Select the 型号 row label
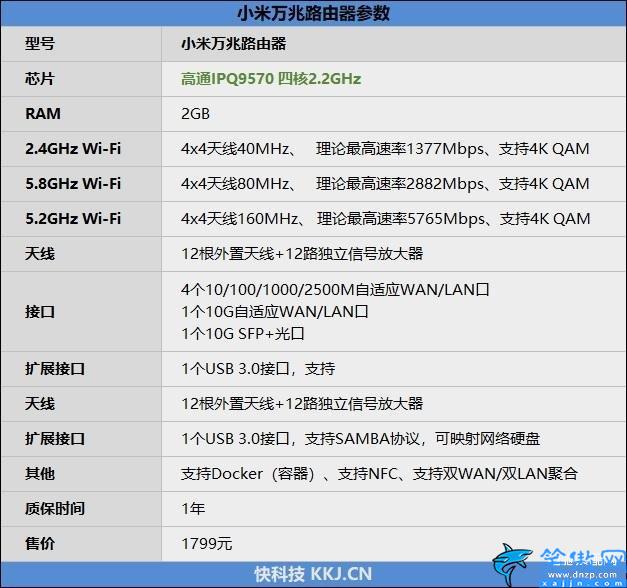The image size is (627, 588). coord(40,44)
